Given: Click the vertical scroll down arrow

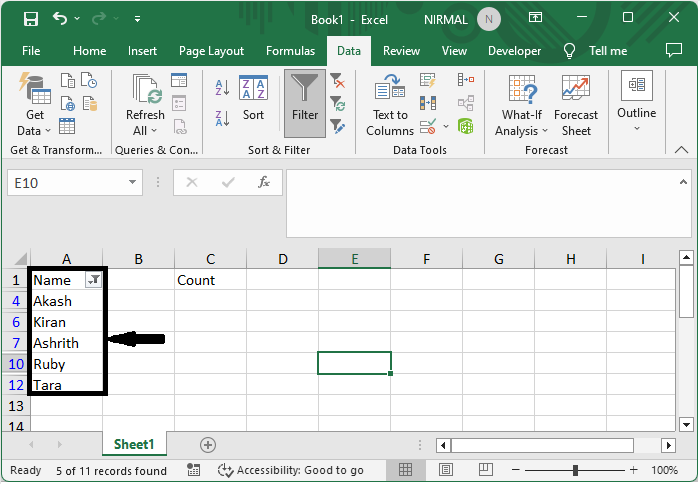Looking at the screenshot, I should [686, 425].
